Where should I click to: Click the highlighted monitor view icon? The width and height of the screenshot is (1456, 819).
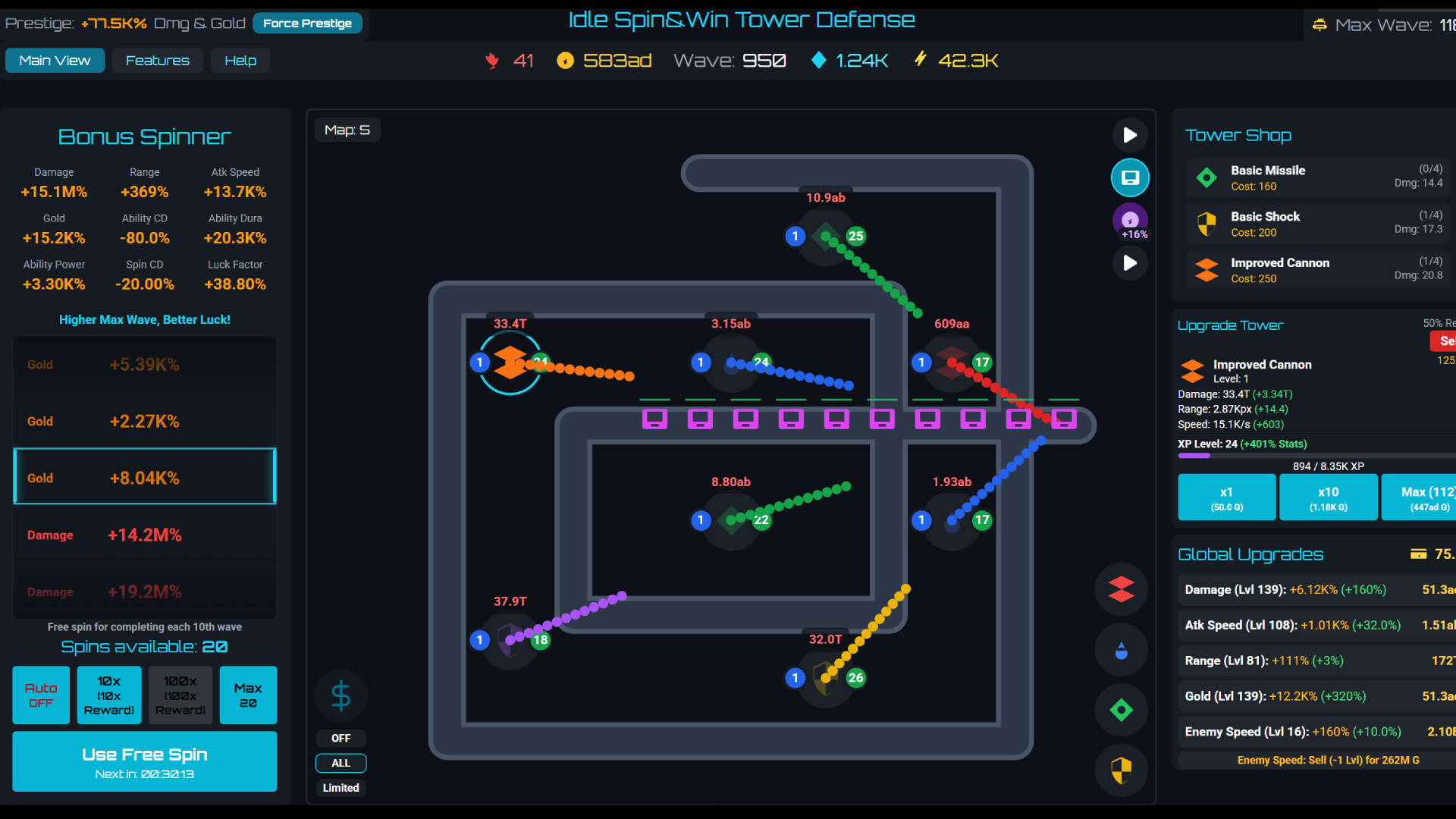(1131, 177)
